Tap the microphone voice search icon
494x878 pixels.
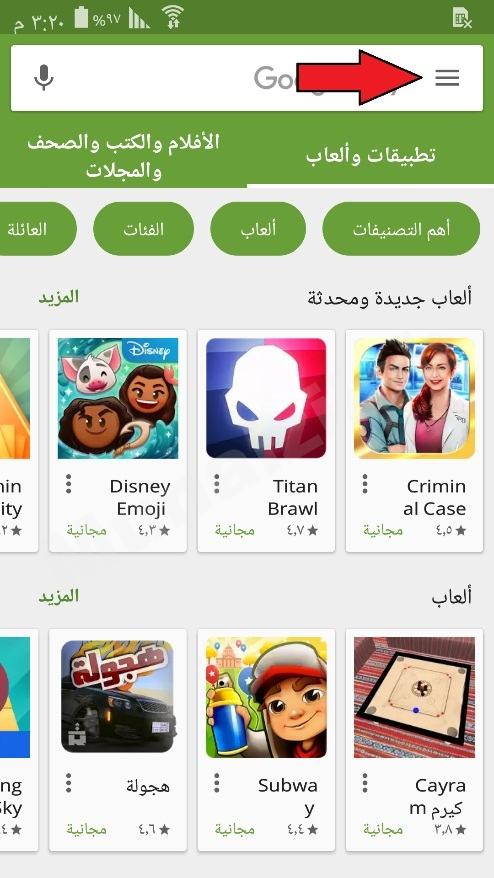tap(43, 78)
